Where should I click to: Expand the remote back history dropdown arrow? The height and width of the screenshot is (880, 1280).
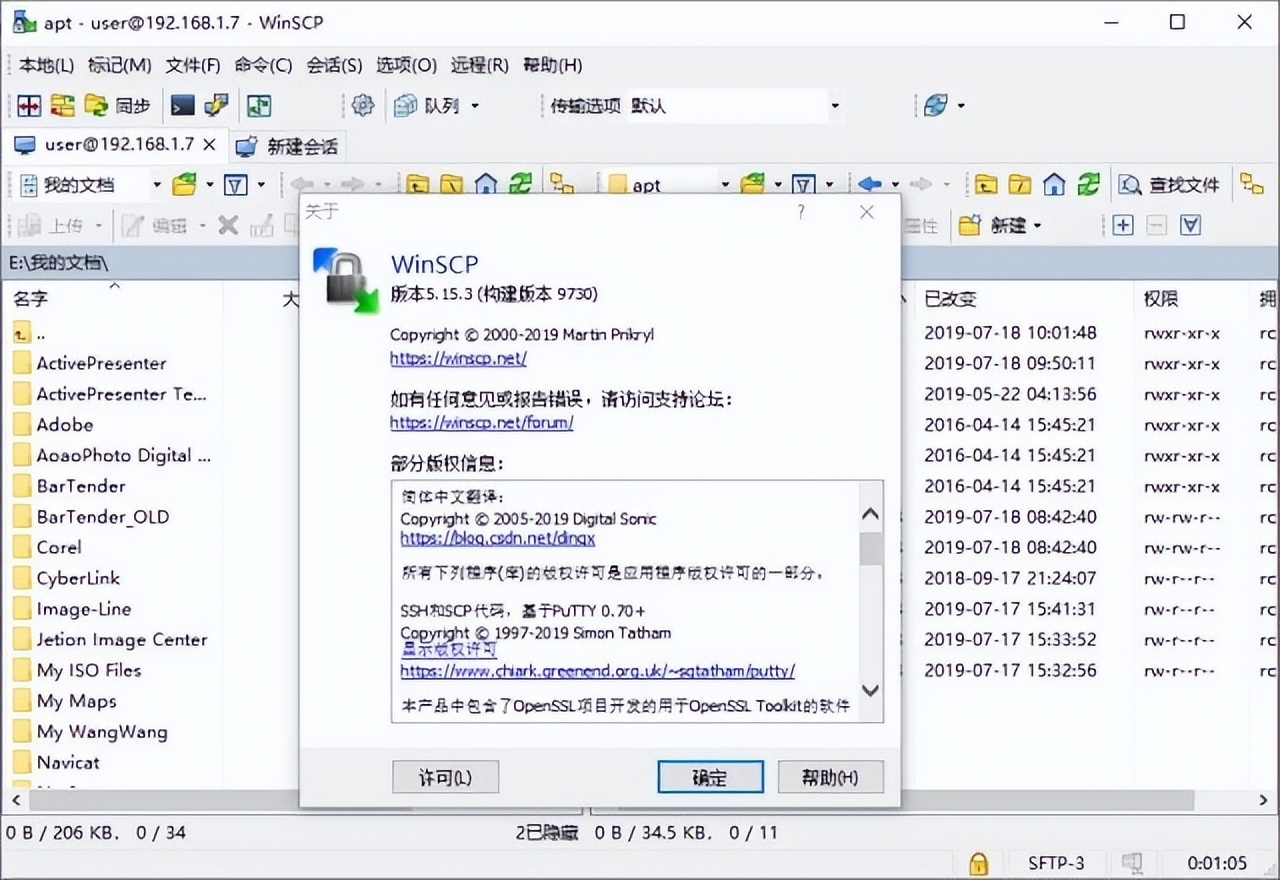[x=895, y=184]
